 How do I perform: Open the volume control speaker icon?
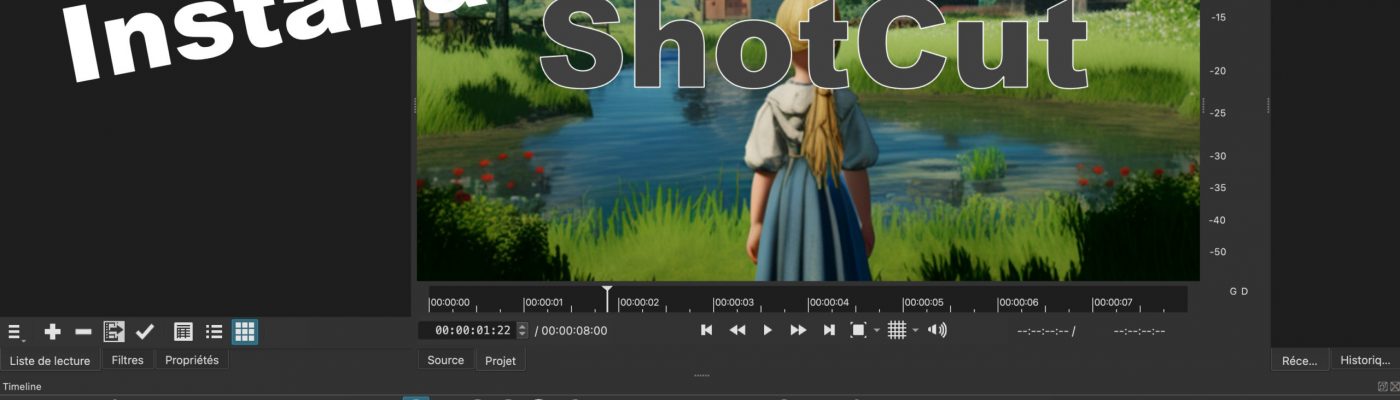937,330
